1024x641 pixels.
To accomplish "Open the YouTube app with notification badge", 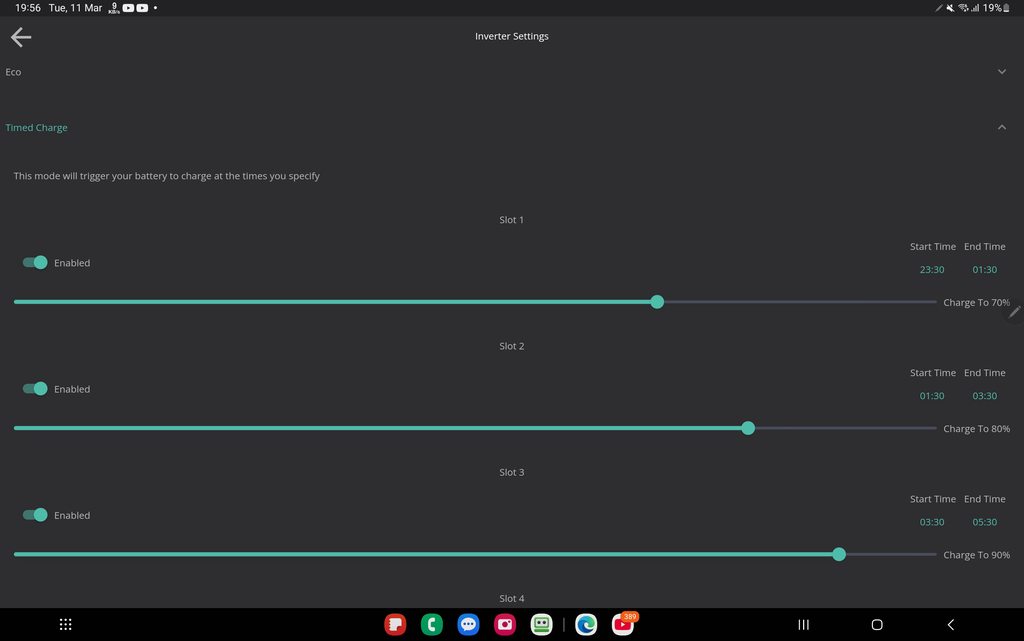I will (x=623, y=624).
